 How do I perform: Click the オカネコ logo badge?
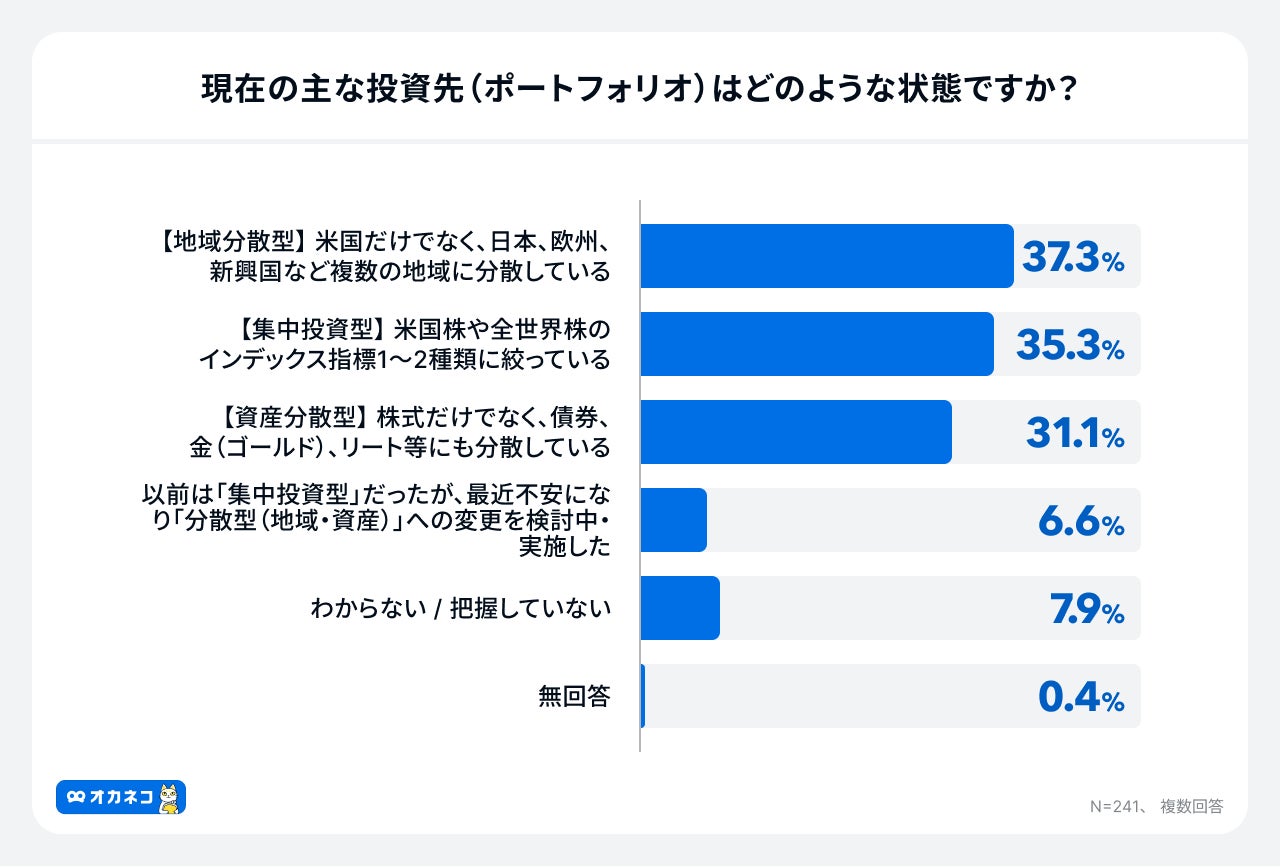121,797
